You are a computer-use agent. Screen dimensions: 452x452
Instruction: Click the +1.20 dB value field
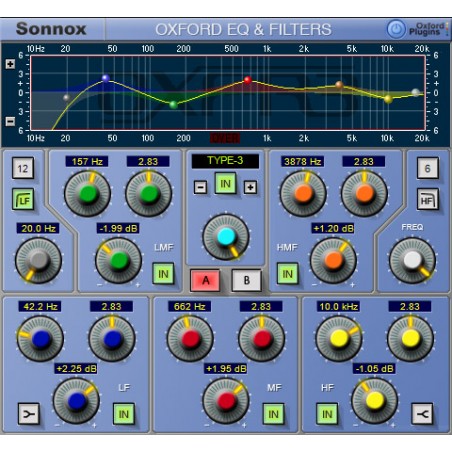[x=333, y=228]
